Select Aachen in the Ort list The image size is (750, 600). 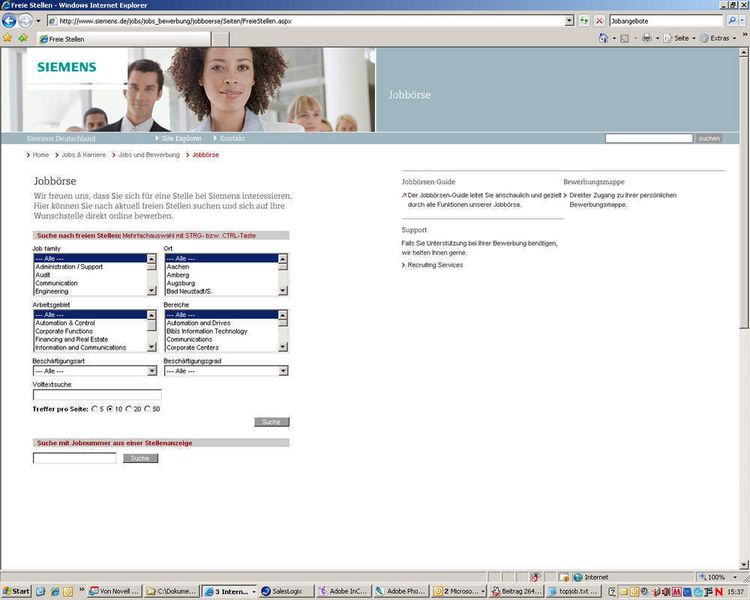221,267
